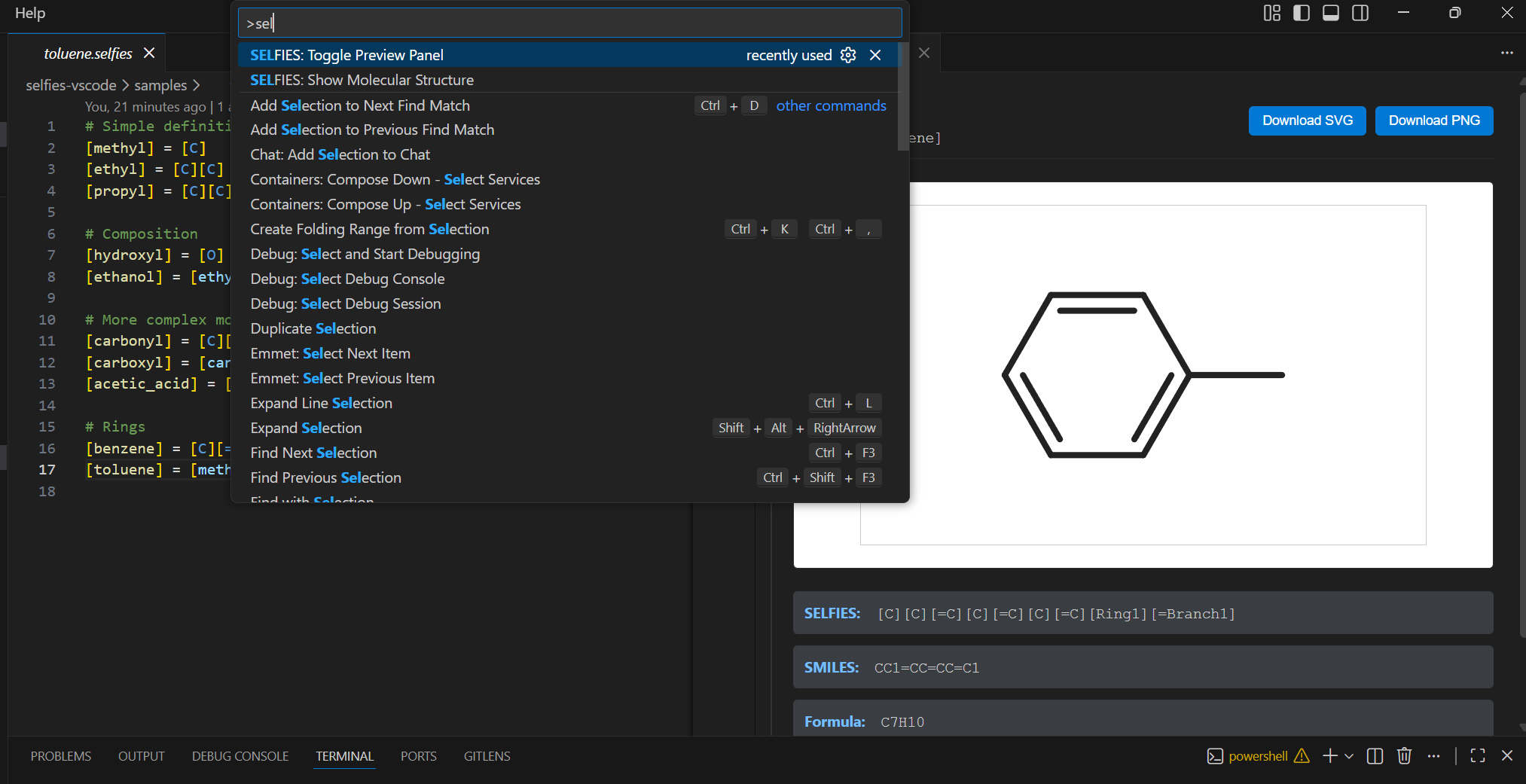Run Emmet: Select Previous Item

568,378
